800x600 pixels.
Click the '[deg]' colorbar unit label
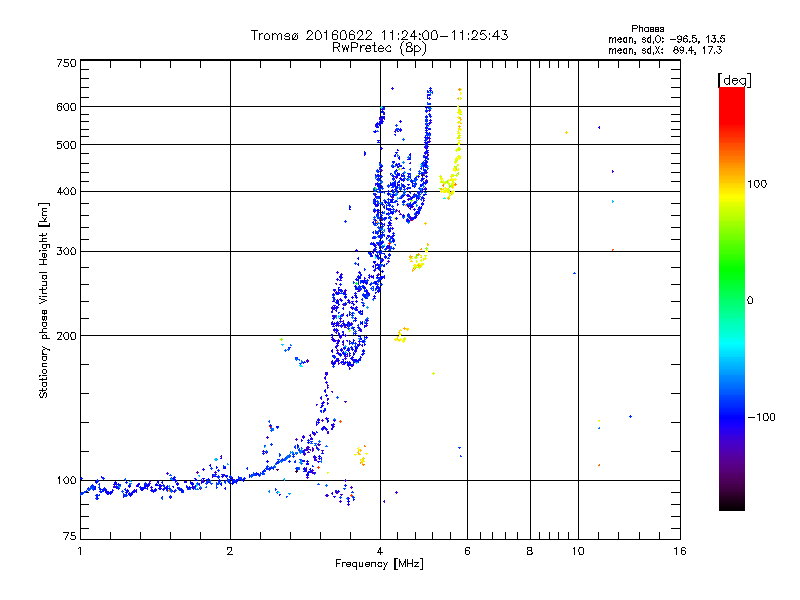coord(734,80)
